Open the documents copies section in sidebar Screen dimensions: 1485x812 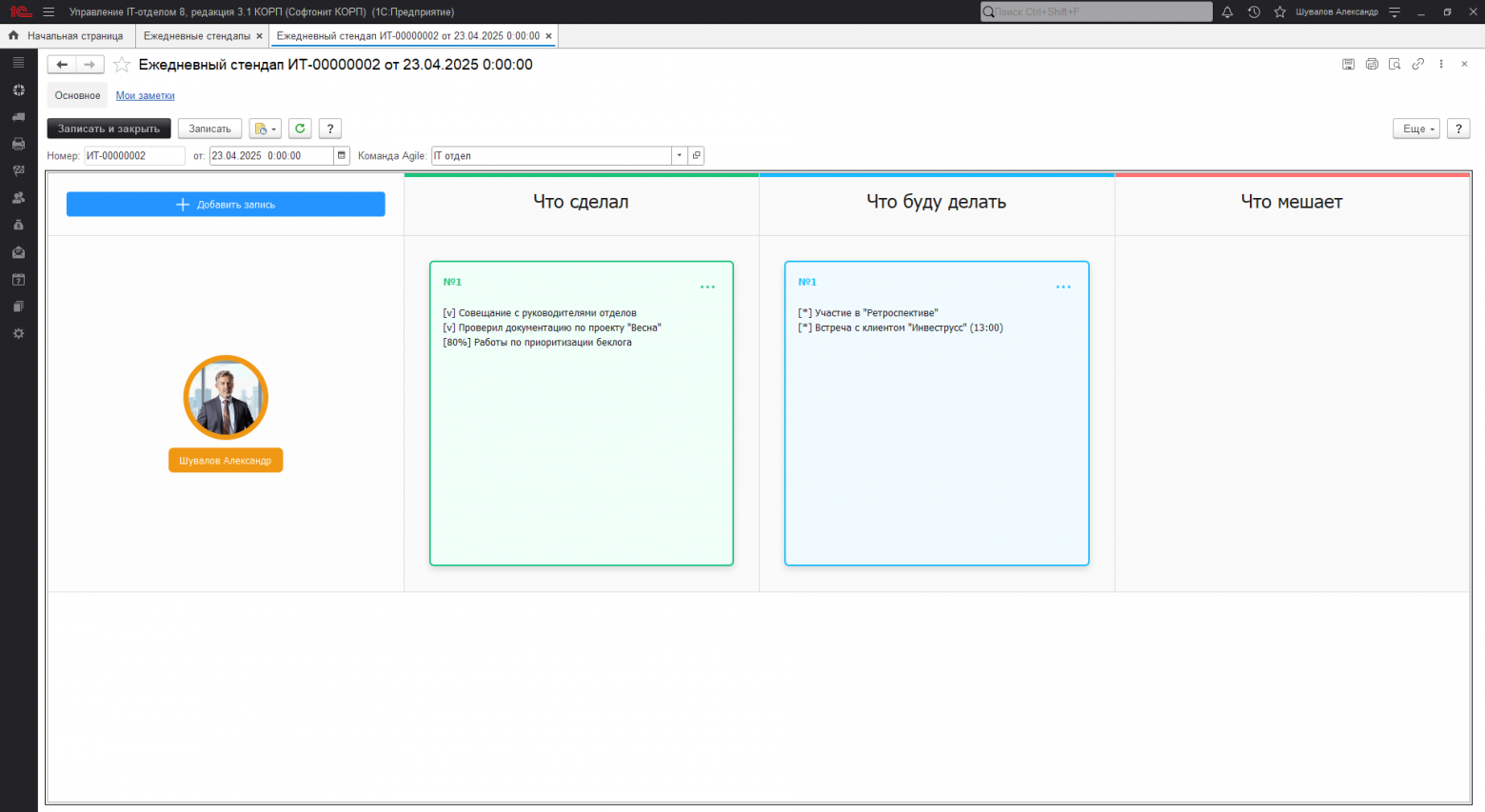(18, 307)
